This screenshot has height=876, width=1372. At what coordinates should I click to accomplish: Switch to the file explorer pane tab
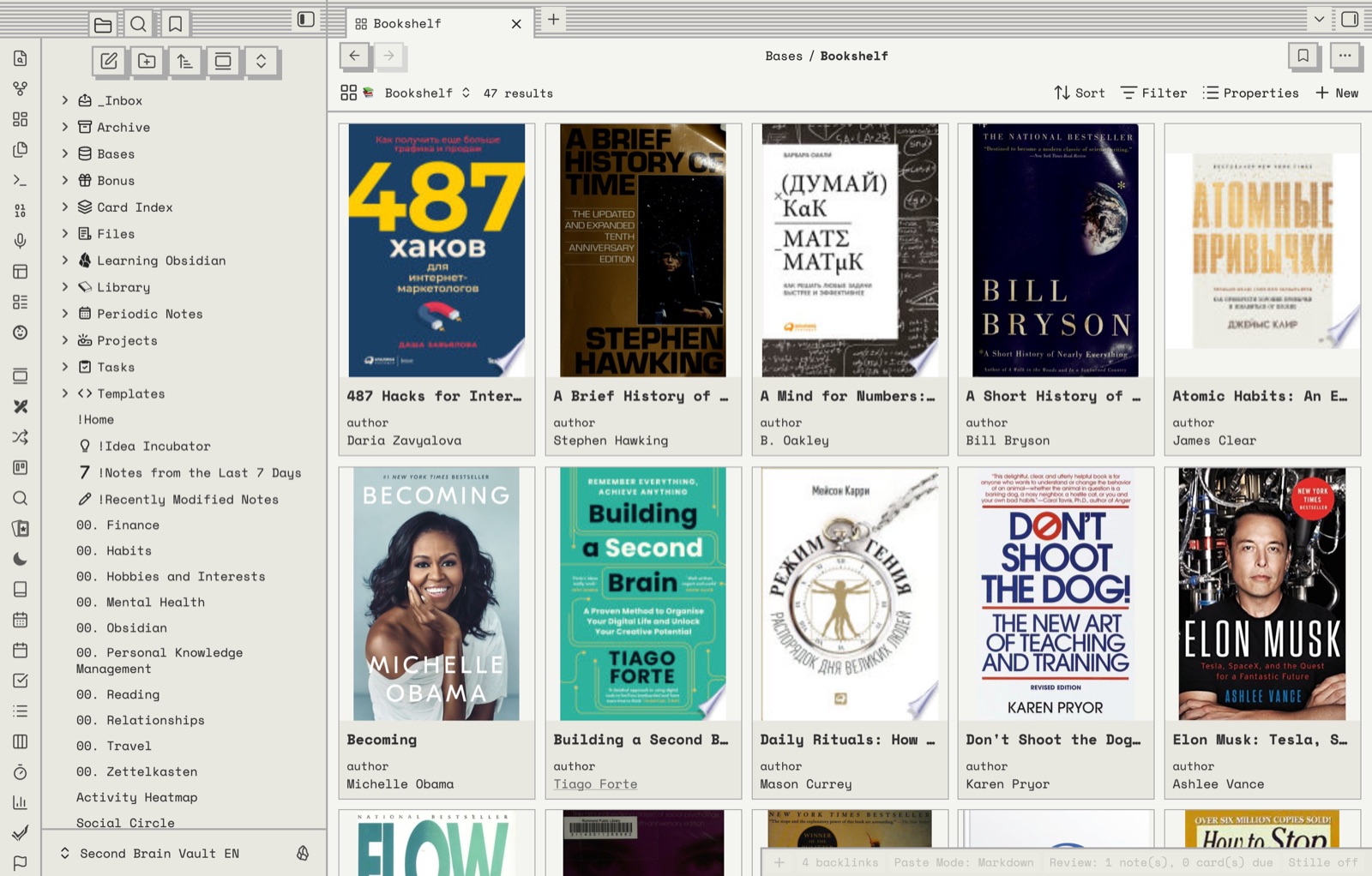tap(102, 24)
